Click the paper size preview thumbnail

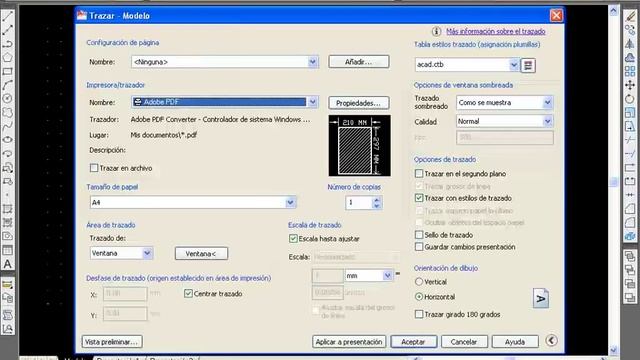360,146
